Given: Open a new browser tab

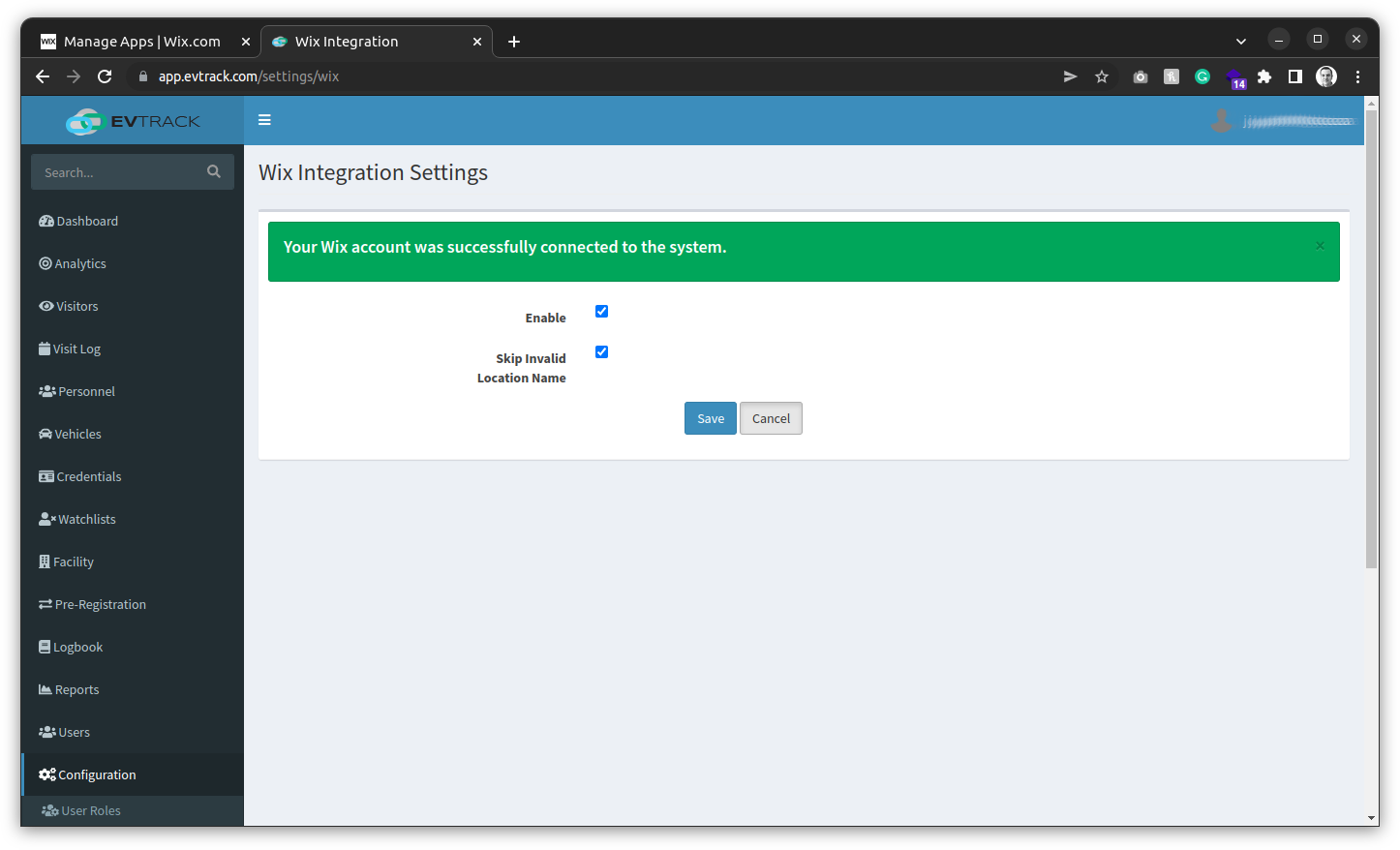Looking at the screenshot, I should 514,42.
